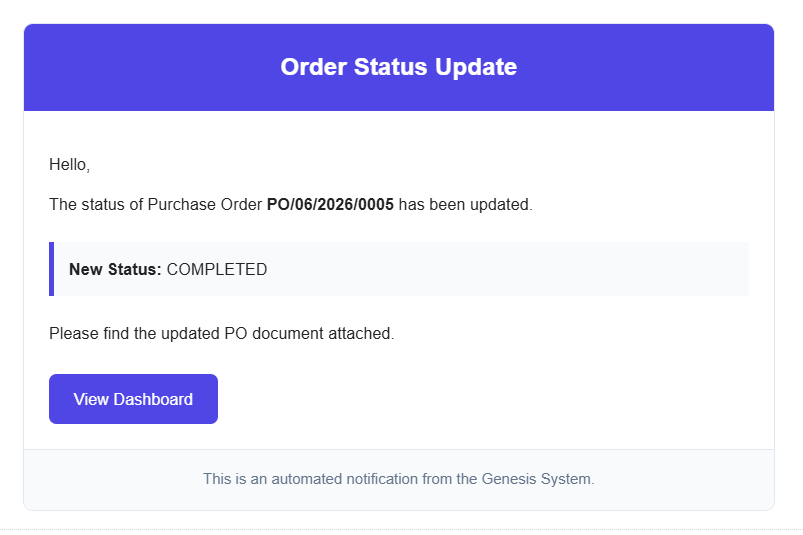Click the word "Order" in the header title
Image resolution: width=803 pixels, height=535 pixels.
(x=313, y=67)
